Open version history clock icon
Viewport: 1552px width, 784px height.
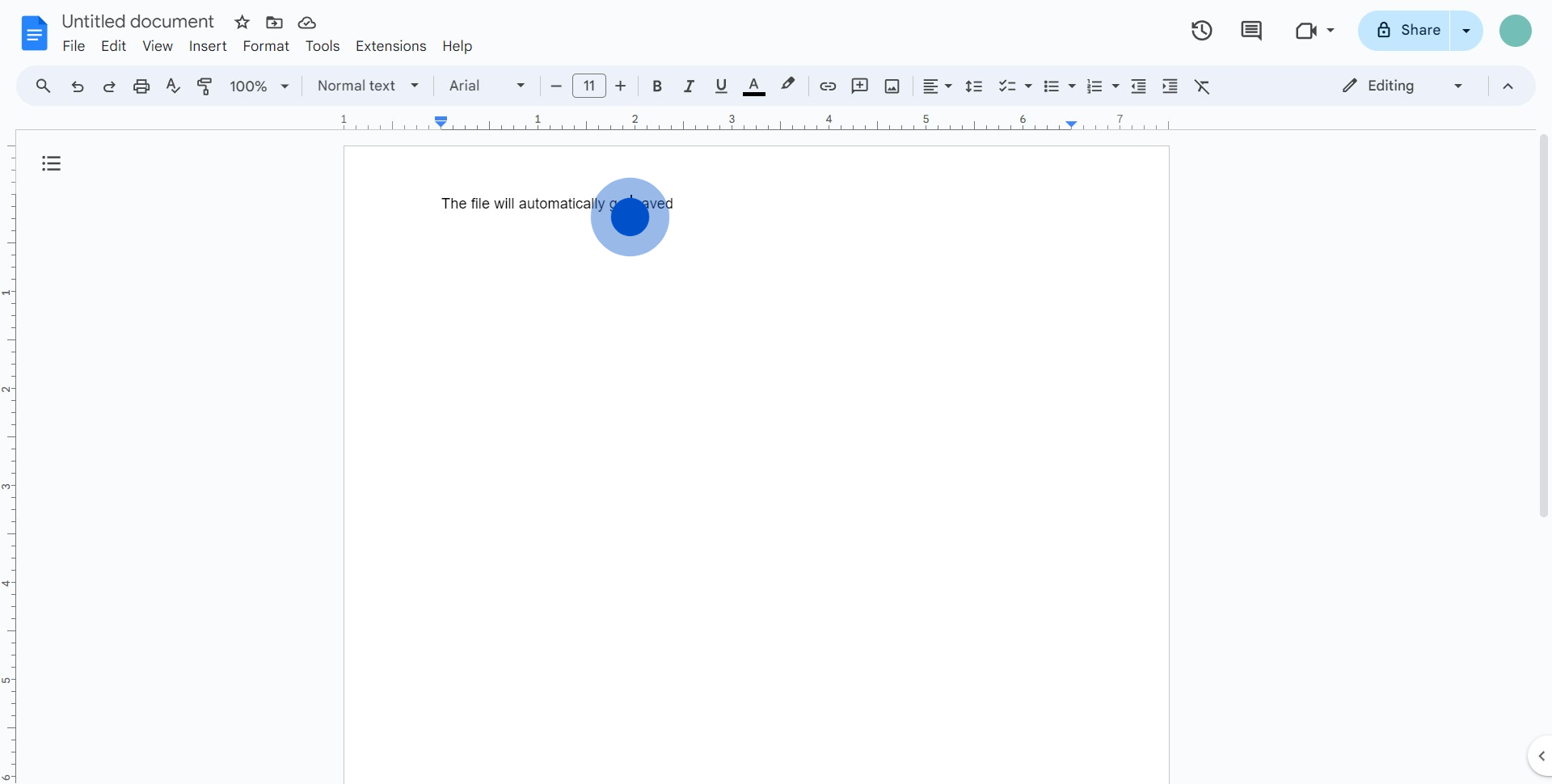click(x=1201, y=31)
